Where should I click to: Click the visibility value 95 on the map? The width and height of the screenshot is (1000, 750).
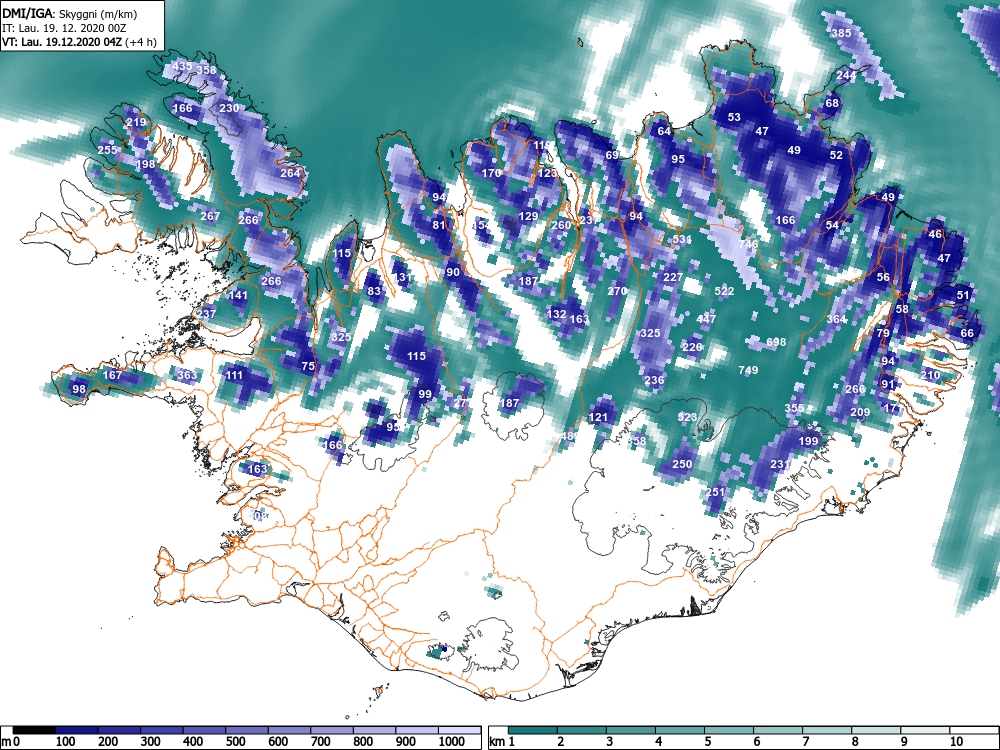click(x=678, y=159)
